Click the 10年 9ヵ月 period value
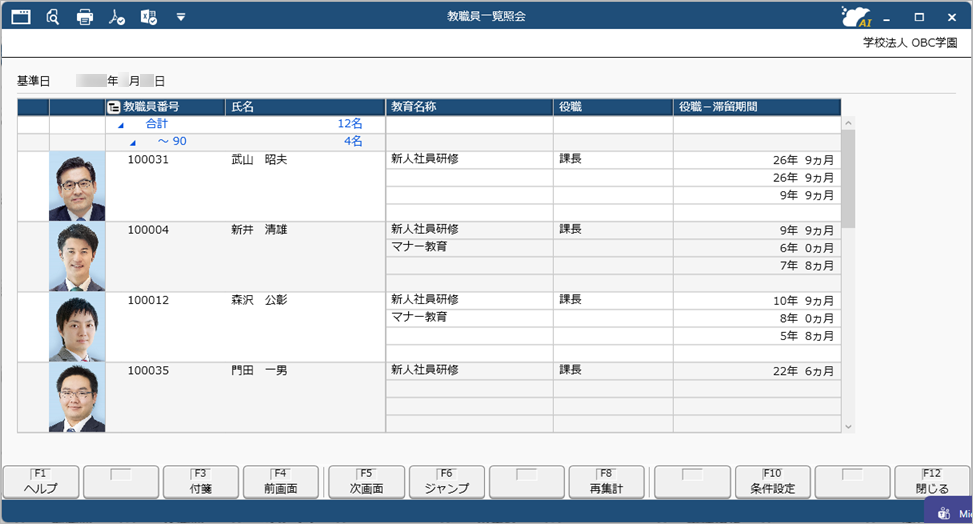The height and width of the screenshot is (524, 973). pos(803,301)
